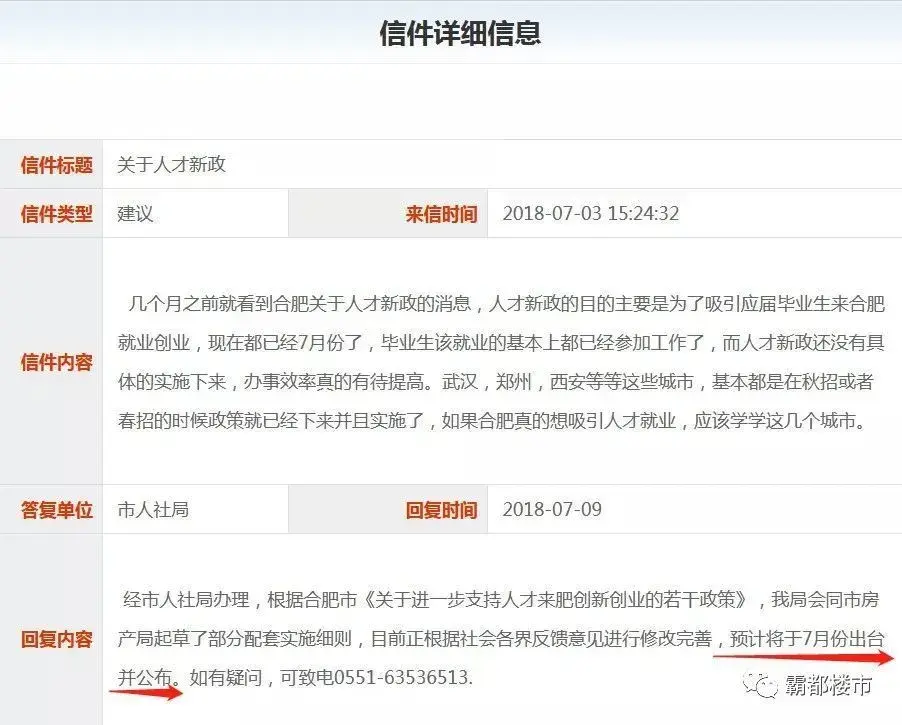Screen dimensions: 902x725
Task: Select the 信件类型 field label
Action: pyautogui.click(x=57, y=214)
